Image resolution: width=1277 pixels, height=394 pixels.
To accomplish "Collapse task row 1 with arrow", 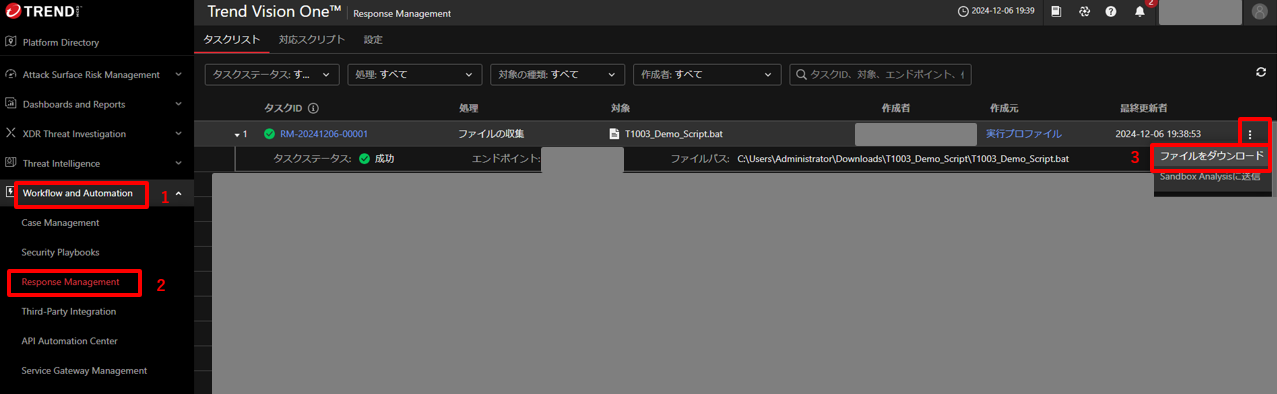I will (238, 134).
